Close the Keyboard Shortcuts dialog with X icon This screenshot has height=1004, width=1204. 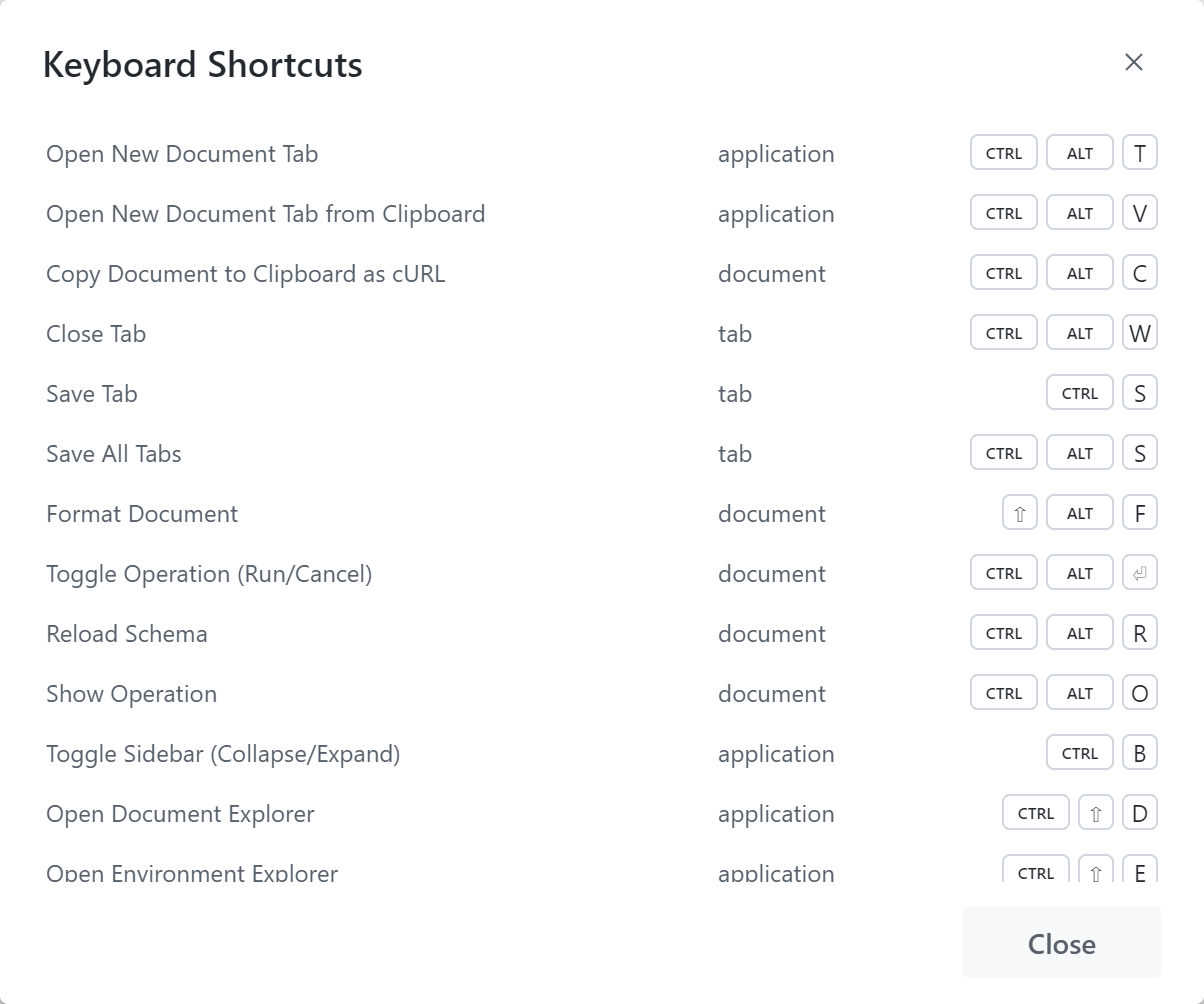coord(1133,62)
